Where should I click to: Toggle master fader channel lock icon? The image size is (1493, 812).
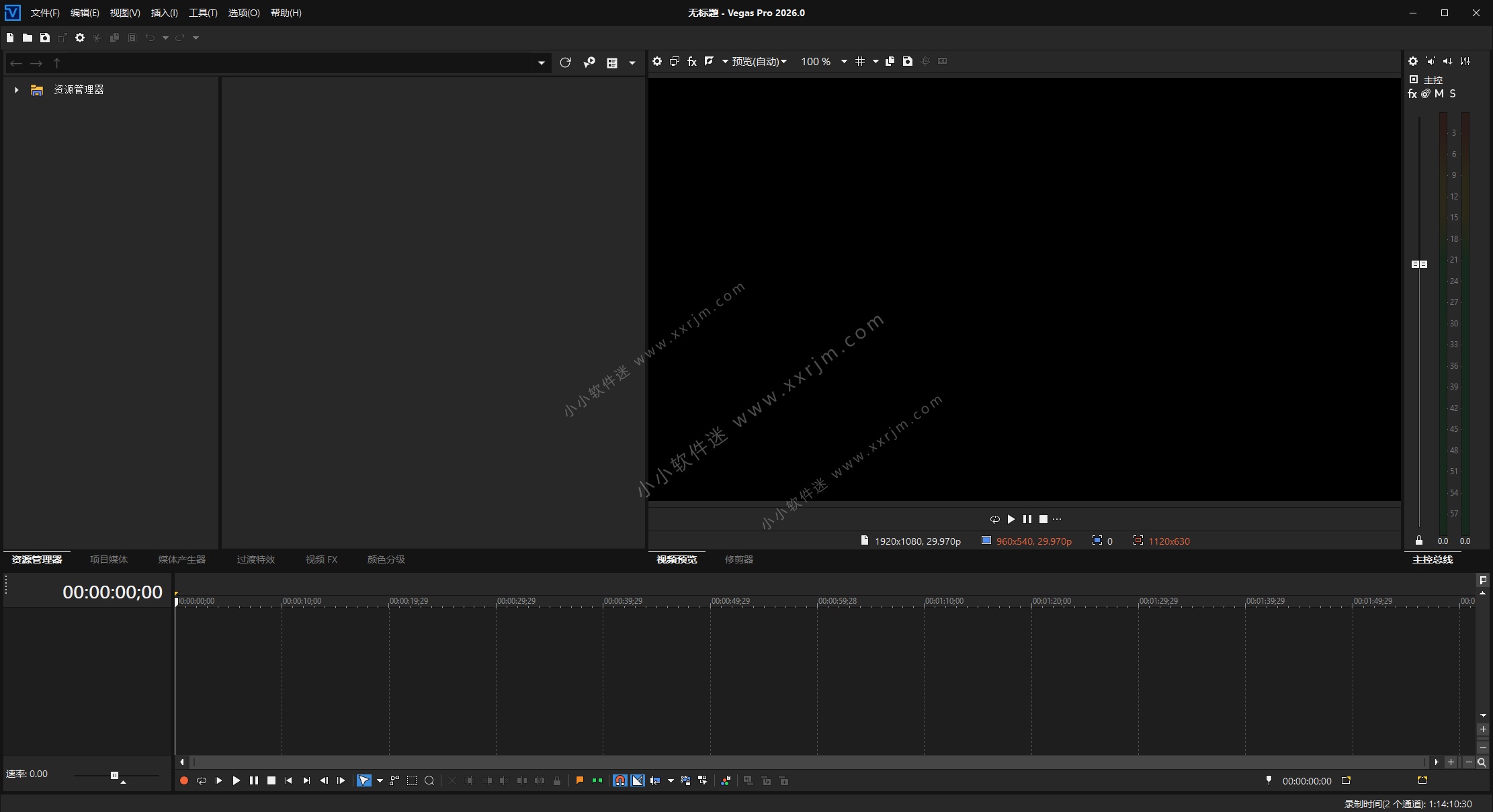(1419, 541)
